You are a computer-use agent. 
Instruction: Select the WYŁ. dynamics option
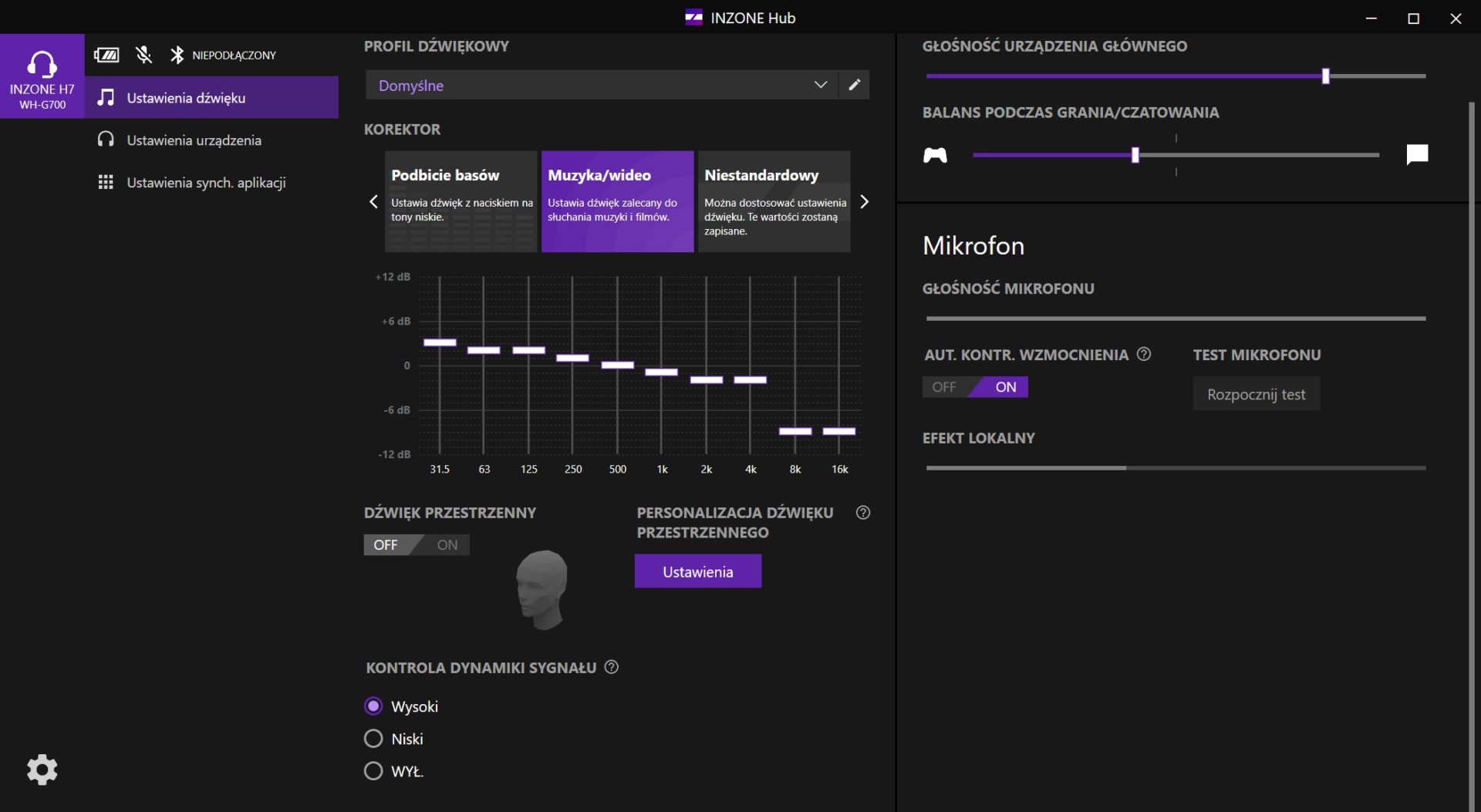point(373,771)
